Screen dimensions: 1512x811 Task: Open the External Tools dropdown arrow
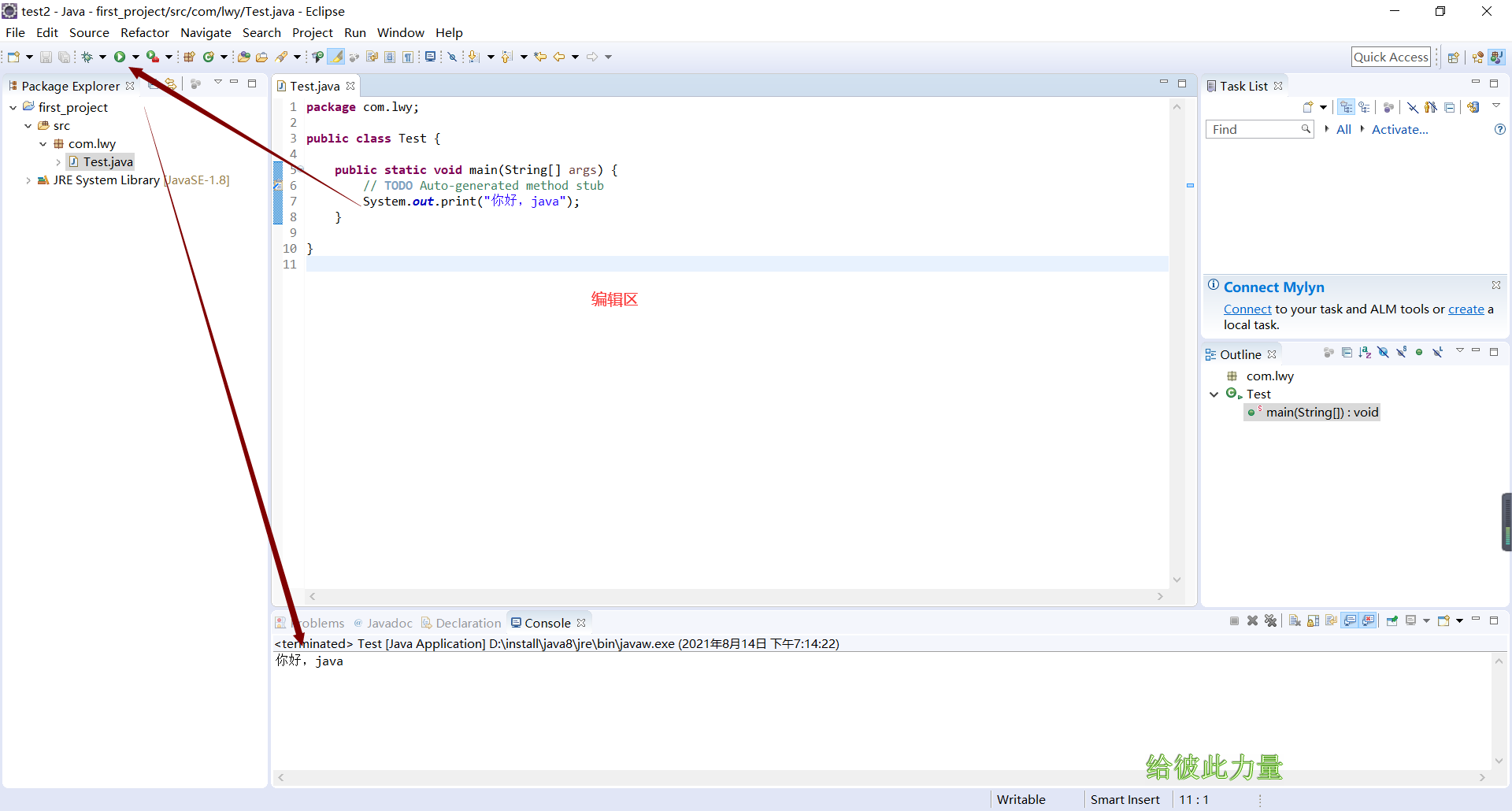click(x=169, y=57)
